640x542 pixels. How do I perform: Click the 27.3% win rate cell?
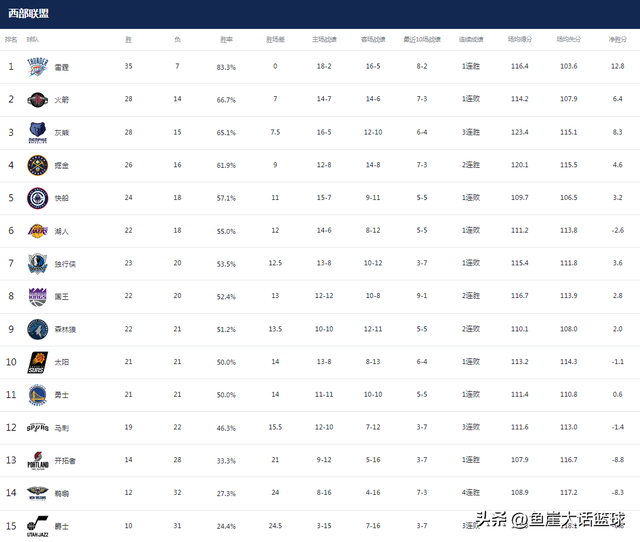(x=226, y=493)
